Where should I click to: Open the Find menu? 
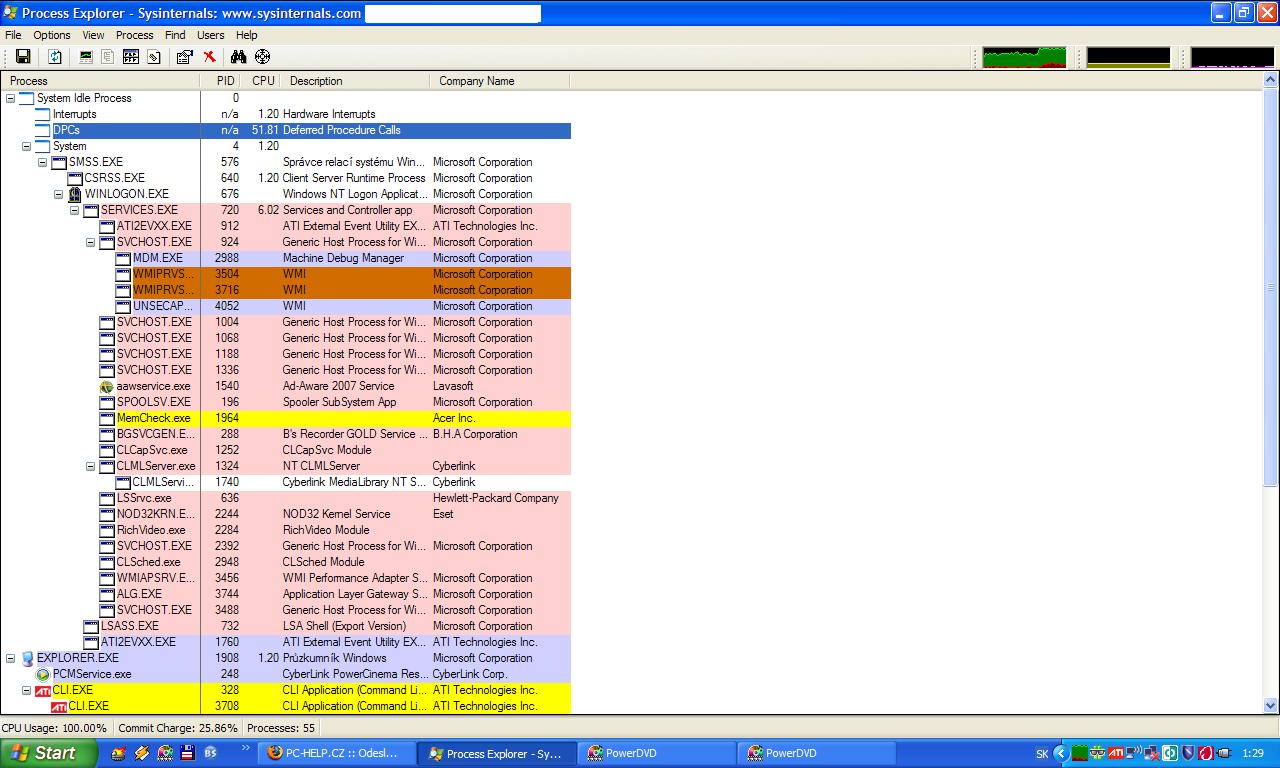[175, 35]
